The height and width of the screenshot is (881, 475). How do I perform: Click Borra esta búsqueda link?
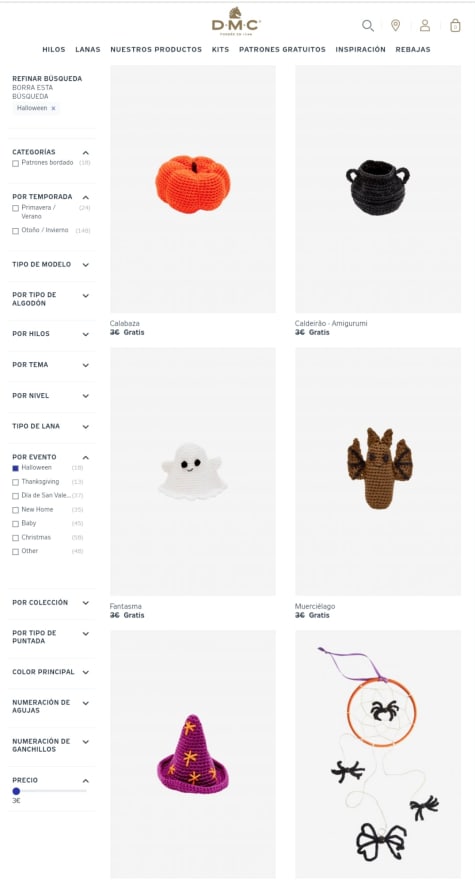pyautogui.click(x=33, y=92)
